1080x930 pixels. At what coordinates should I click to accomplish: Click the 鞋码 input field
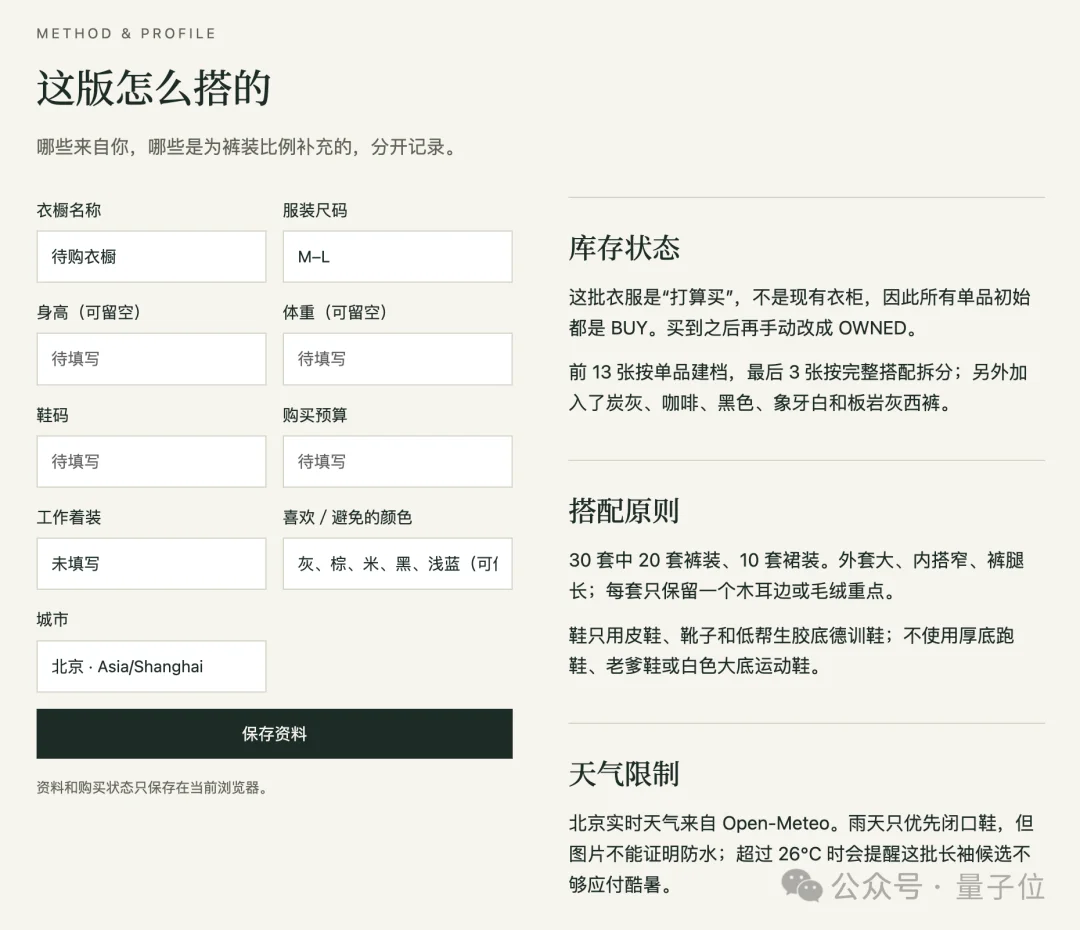pos(152,462)
